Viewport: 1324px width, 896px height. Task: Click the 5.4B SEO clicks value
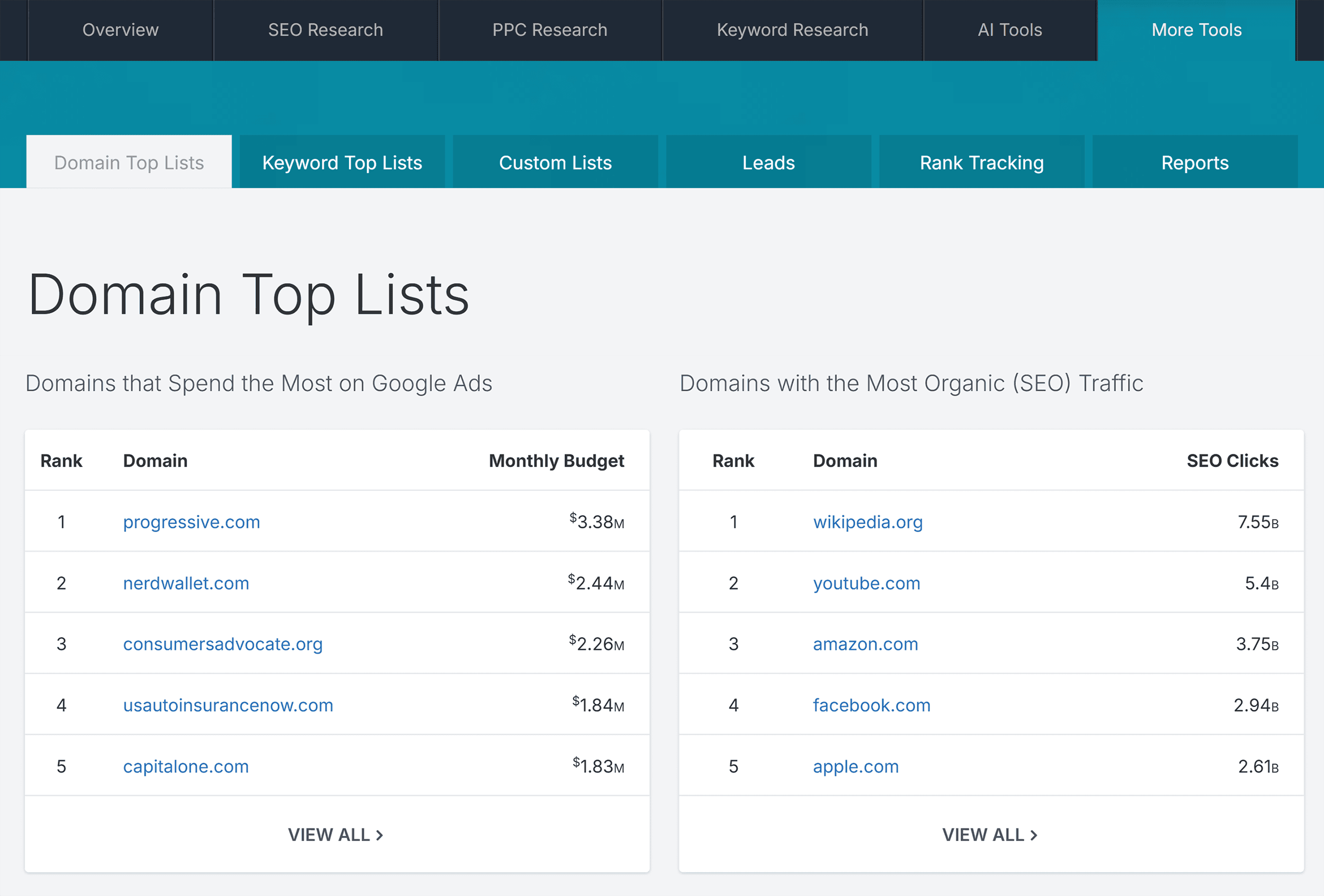click(x=1262, y=583)
